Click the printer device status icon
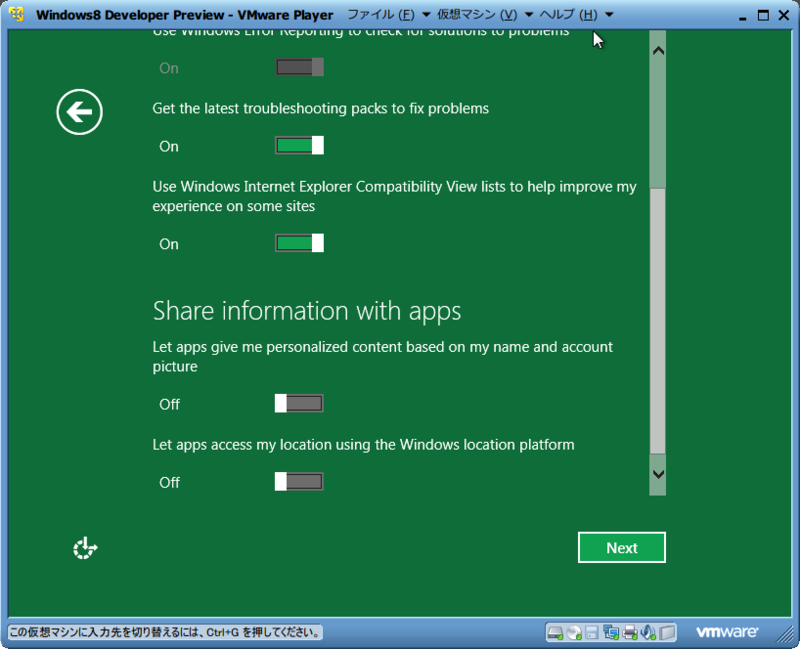 631,633
